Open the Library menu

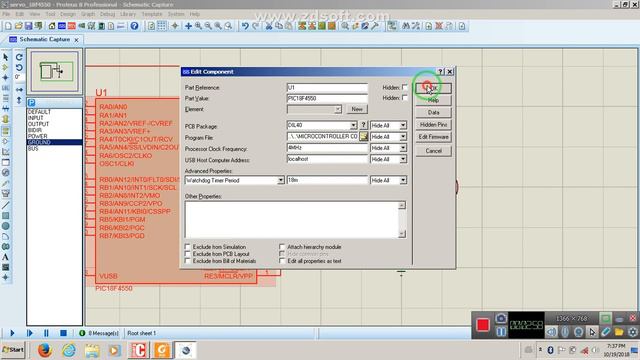coord(128,14)
